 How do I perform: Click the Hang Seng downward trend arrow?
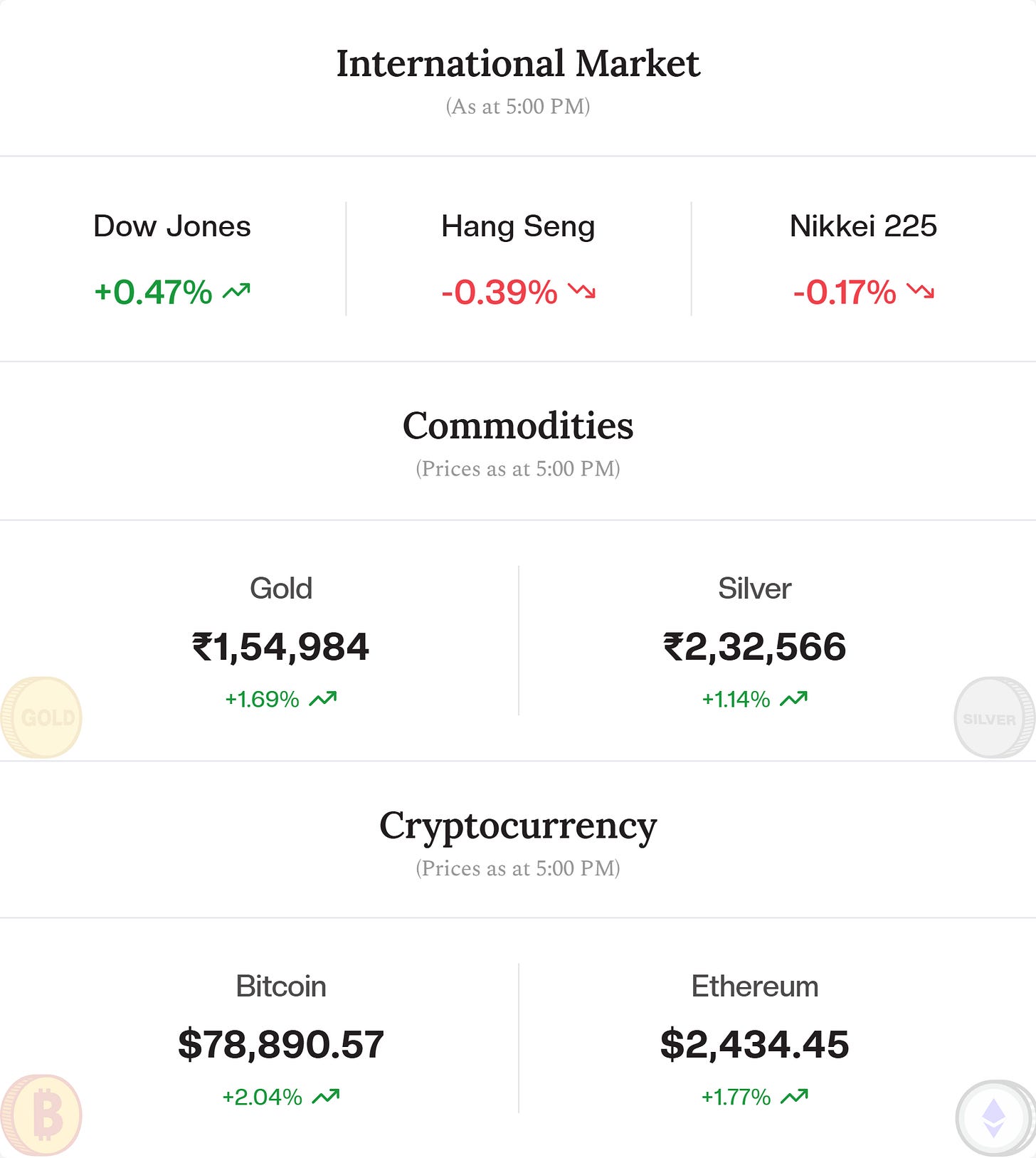[581, 291]
